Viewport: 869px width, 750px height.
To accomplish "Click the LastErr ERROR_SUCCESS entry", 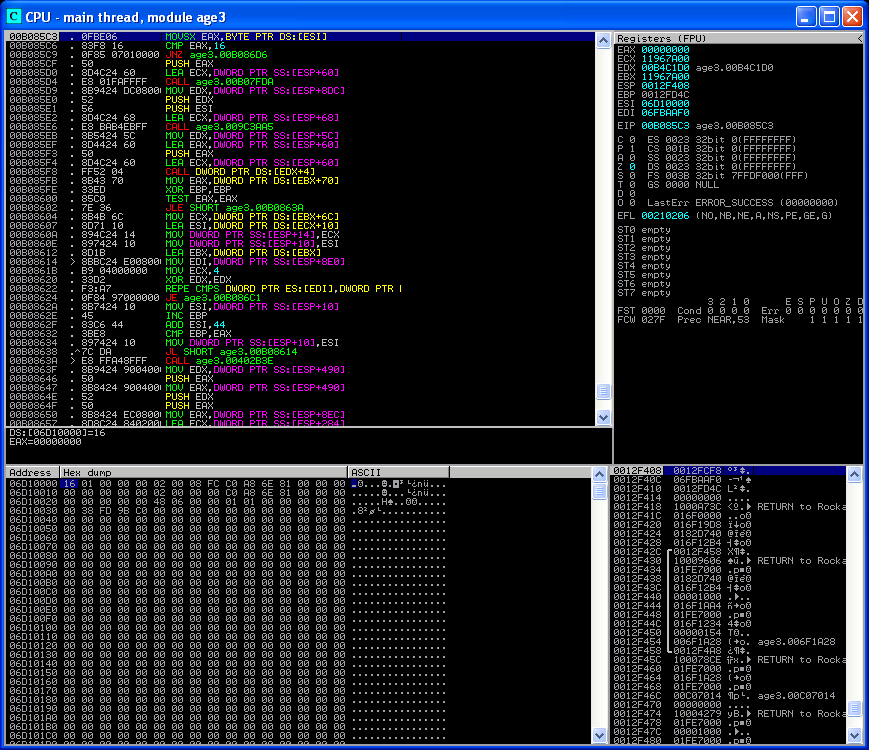I will coord(743,202).
